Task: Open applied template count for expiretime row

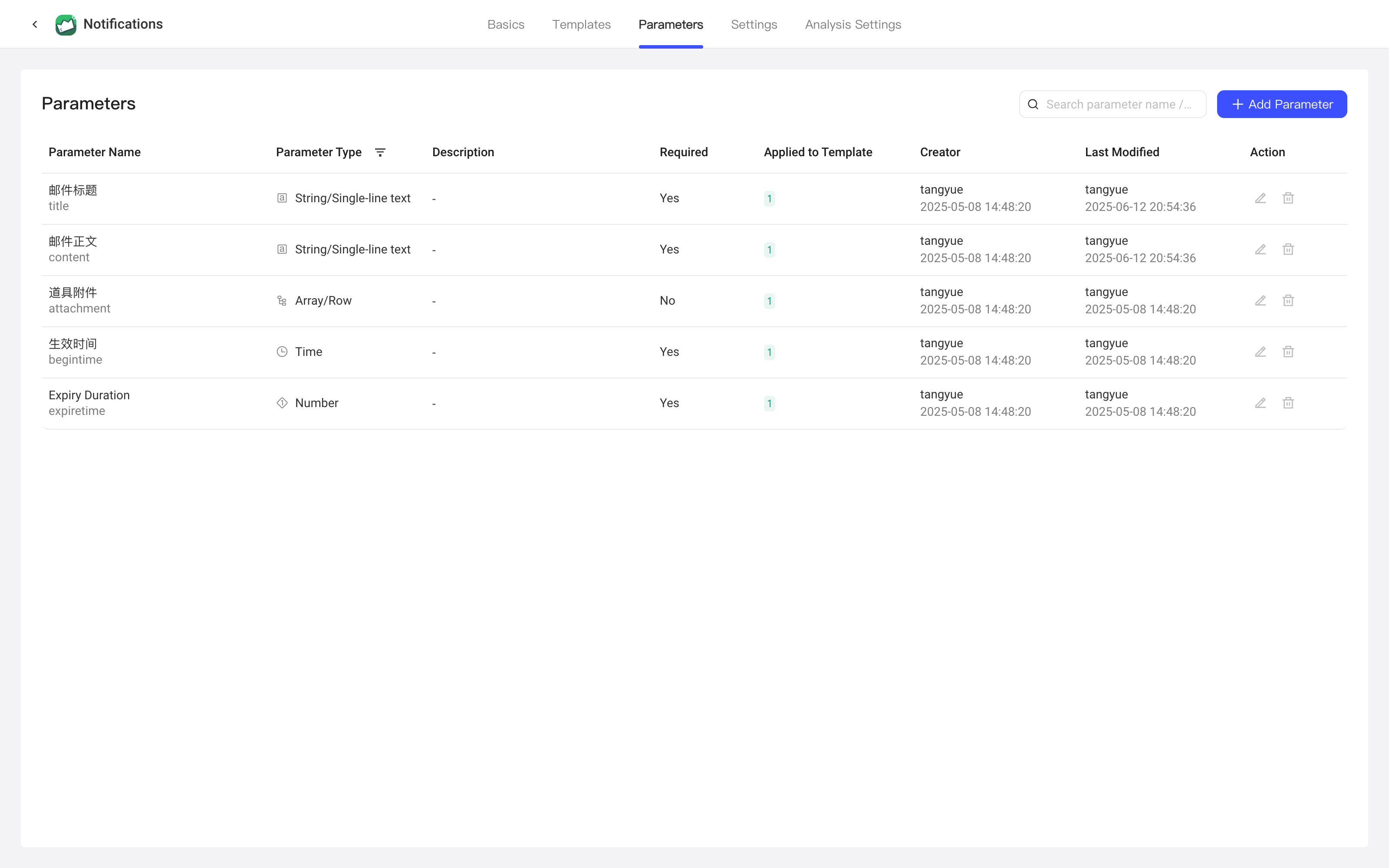Action: tap(769, 404)
